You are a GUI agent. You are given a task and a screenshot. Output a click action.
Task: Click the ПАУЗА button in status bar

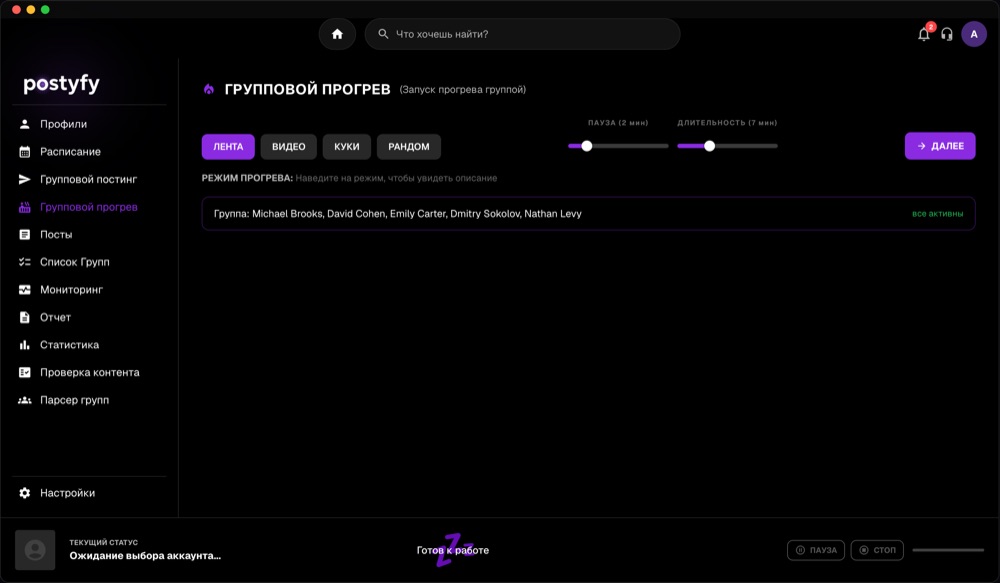pos(816,550)
